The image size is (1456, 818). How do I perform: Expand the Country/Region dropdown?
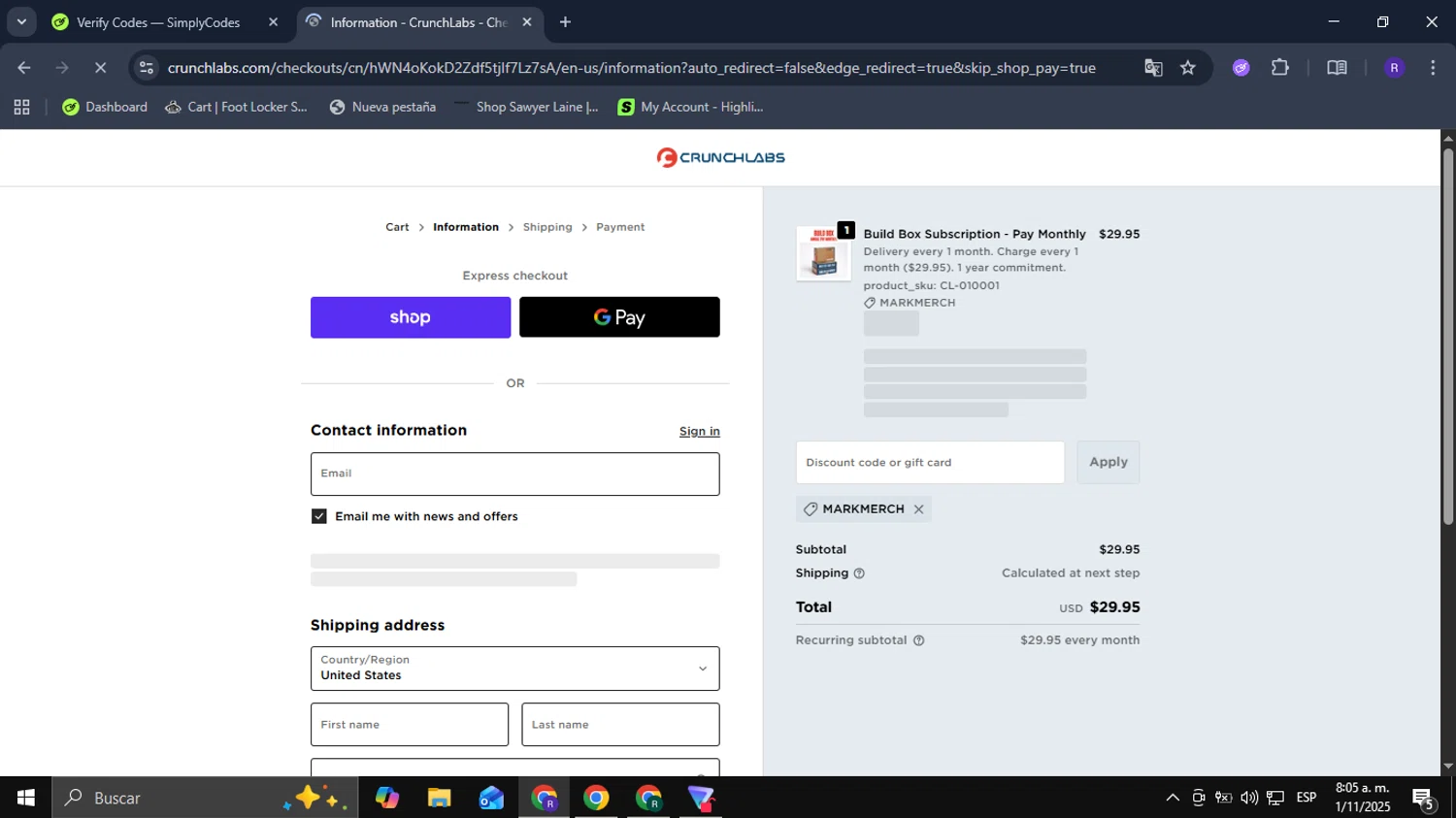[514, 669]
